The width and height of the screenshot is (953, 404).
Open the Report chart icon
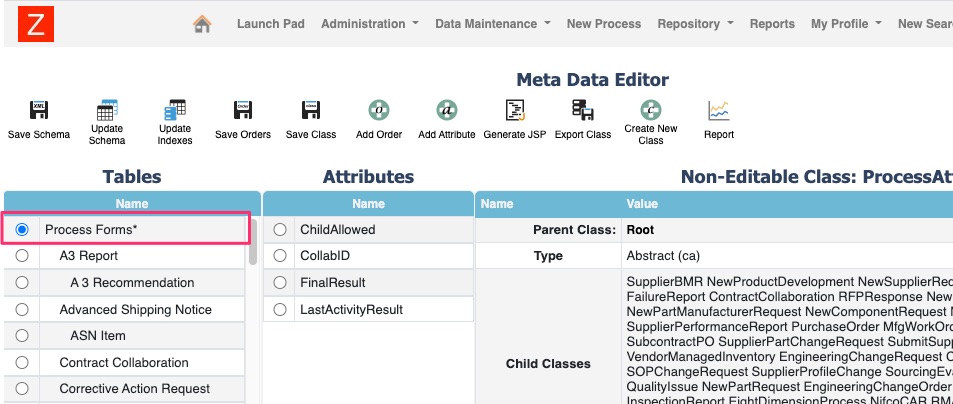tap(718, 111)
